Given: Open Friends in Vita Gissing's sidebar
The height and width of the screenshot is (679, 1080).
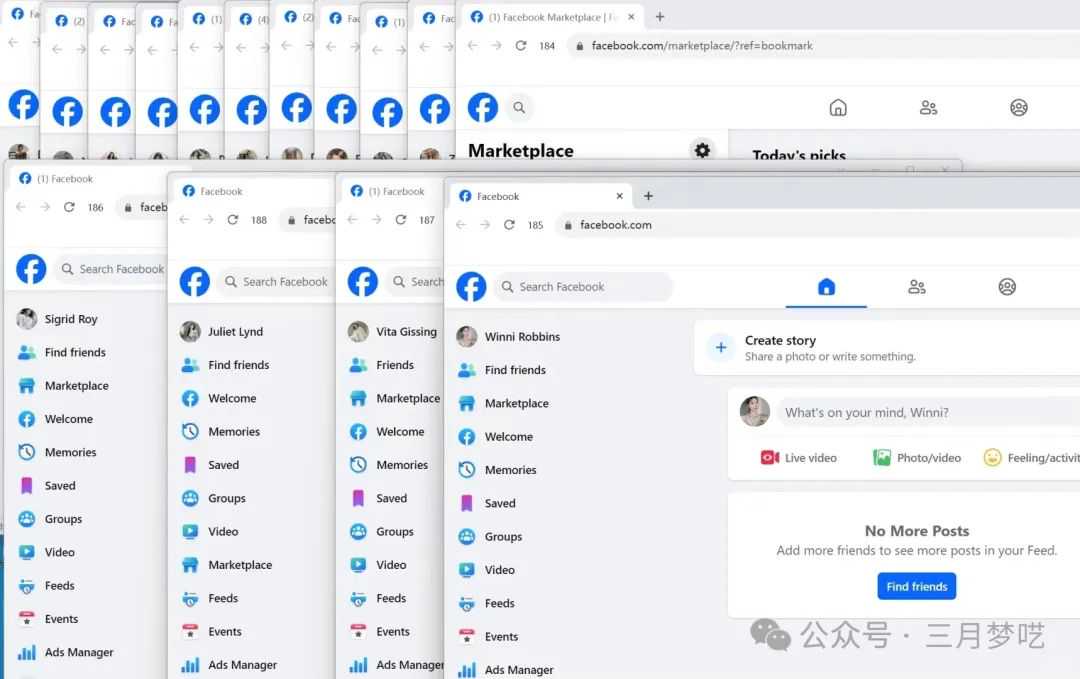Looking at the screenshot, I should point(382,365).
